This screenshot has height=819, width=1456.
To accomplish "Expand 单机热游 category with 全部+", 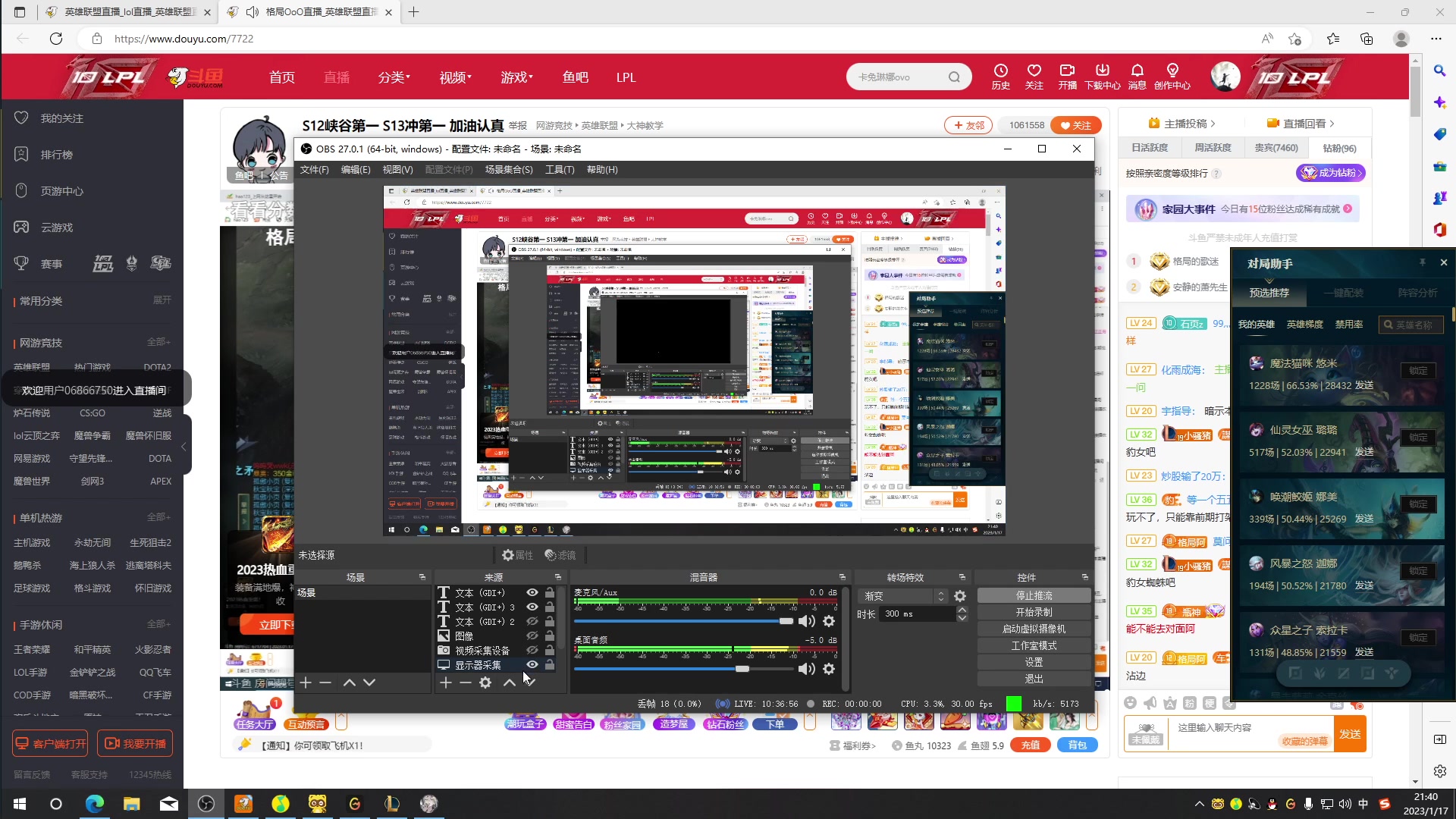I will tap(158, 517).
